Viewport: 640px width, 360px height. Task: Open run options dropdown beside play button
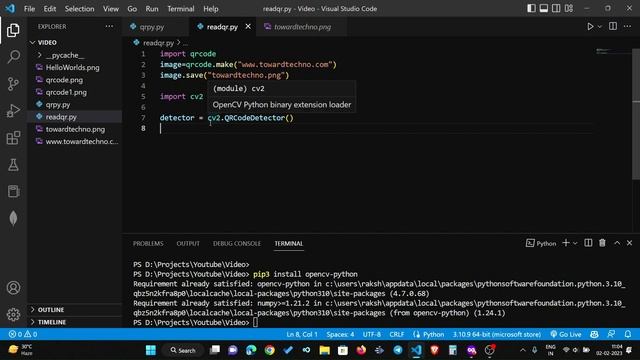(x=600, y=27)
